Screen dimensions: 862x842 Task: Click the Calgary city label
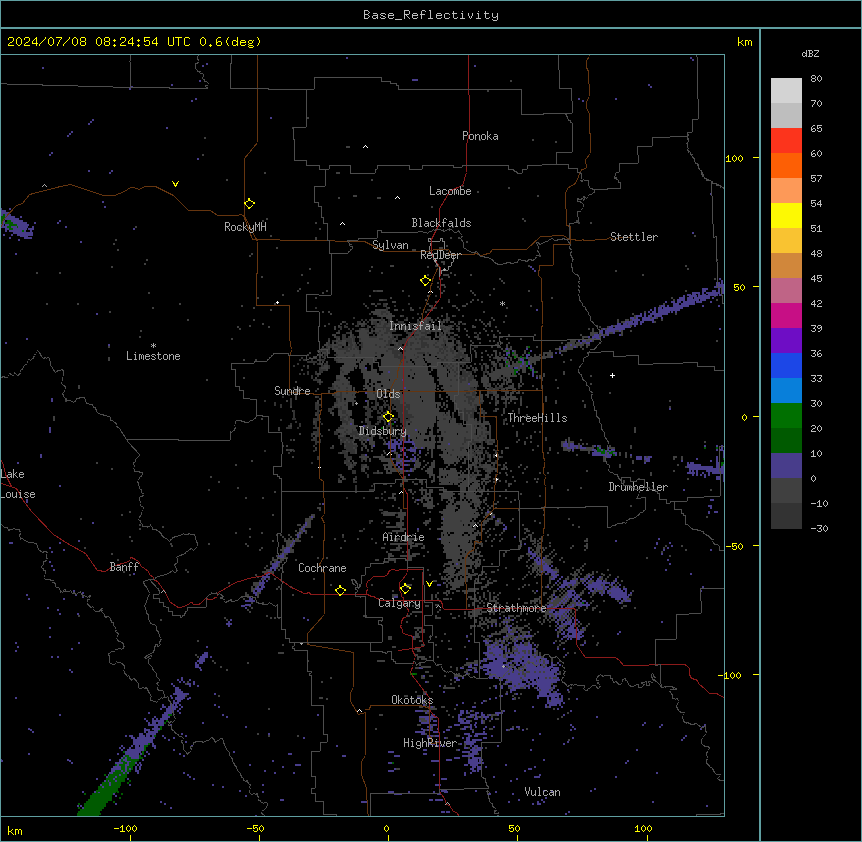(x=399, y=603)
